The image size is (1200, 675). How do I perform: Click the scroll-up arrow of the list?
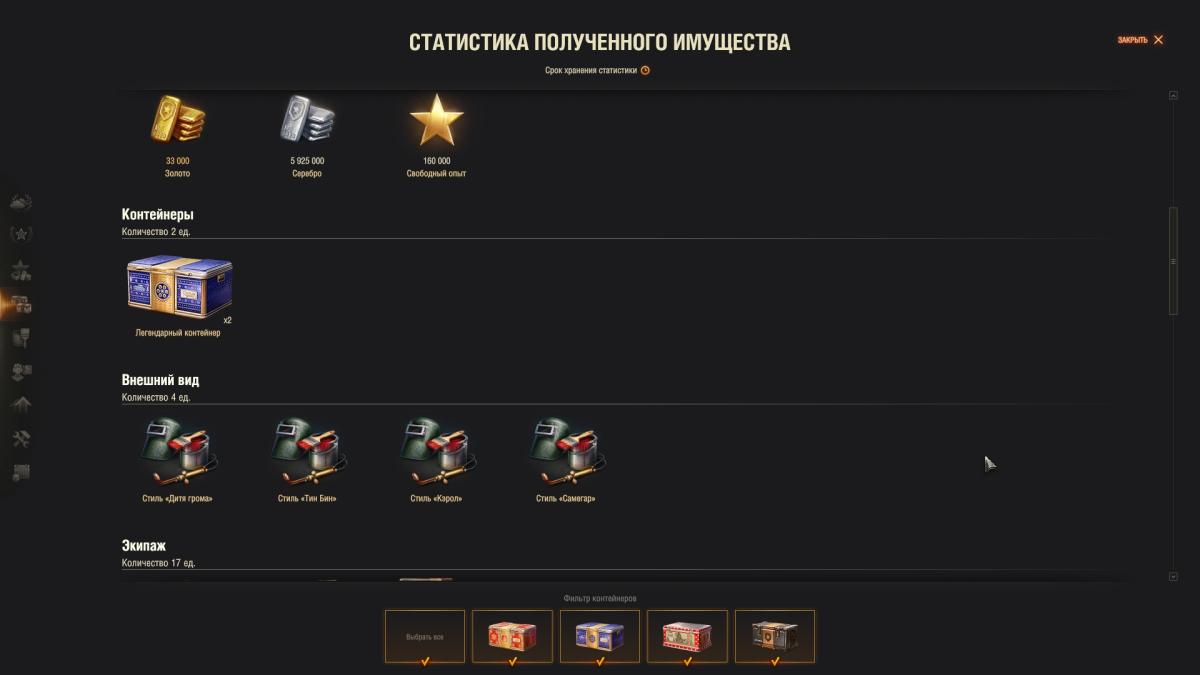[x=1173, y=96]
